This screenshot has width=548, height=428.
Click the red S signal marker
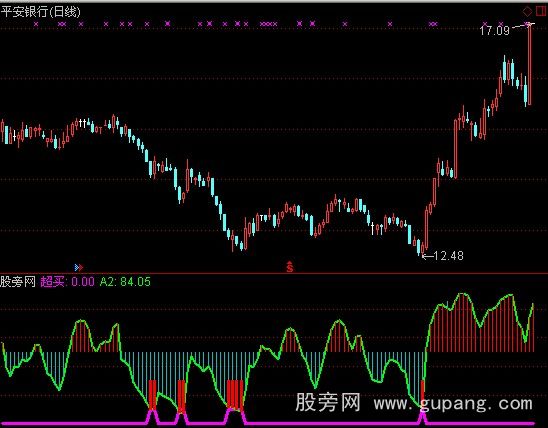290,266
